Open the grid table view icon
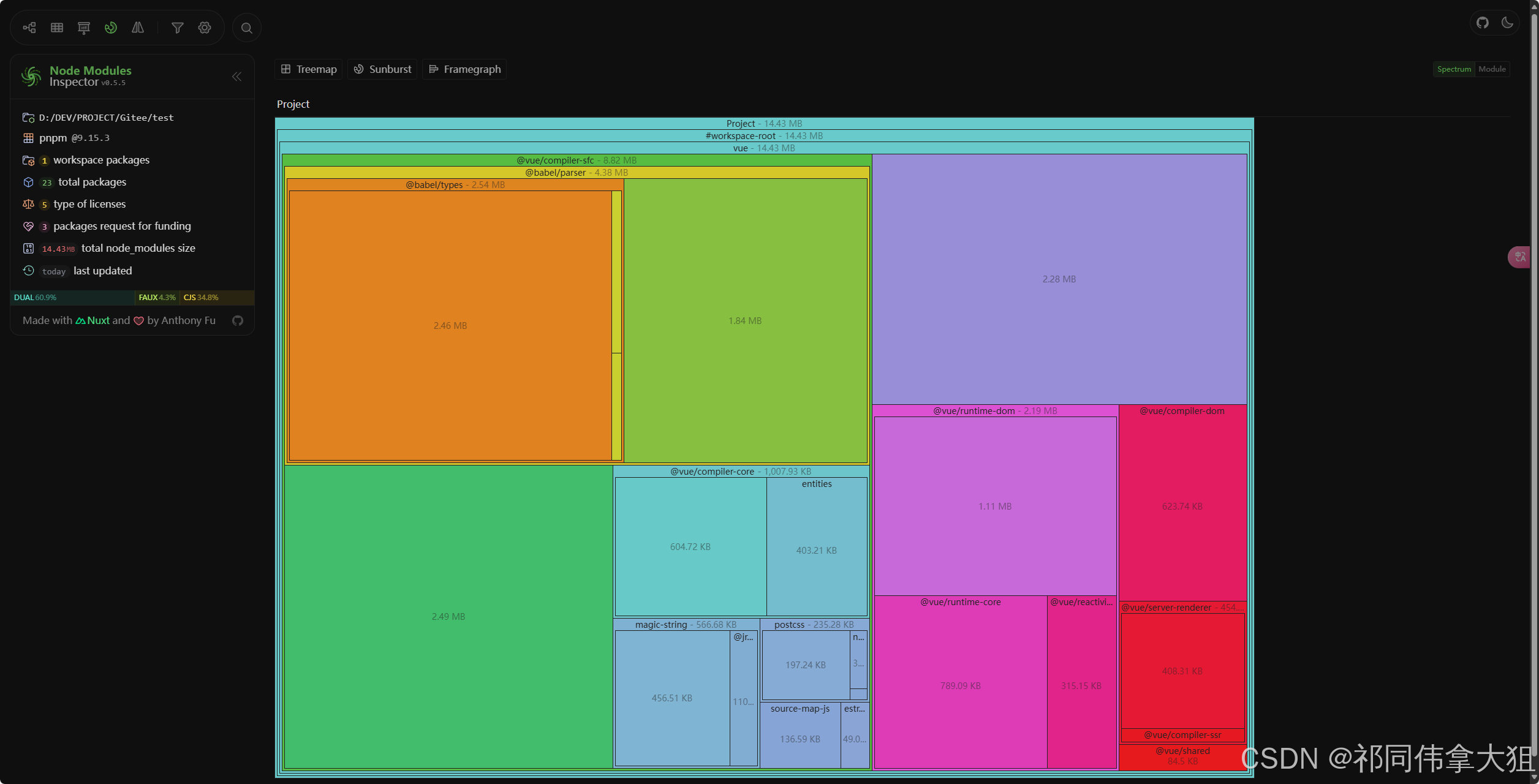Viewport: 1539px width, 784px height. [x=57, y=28]
